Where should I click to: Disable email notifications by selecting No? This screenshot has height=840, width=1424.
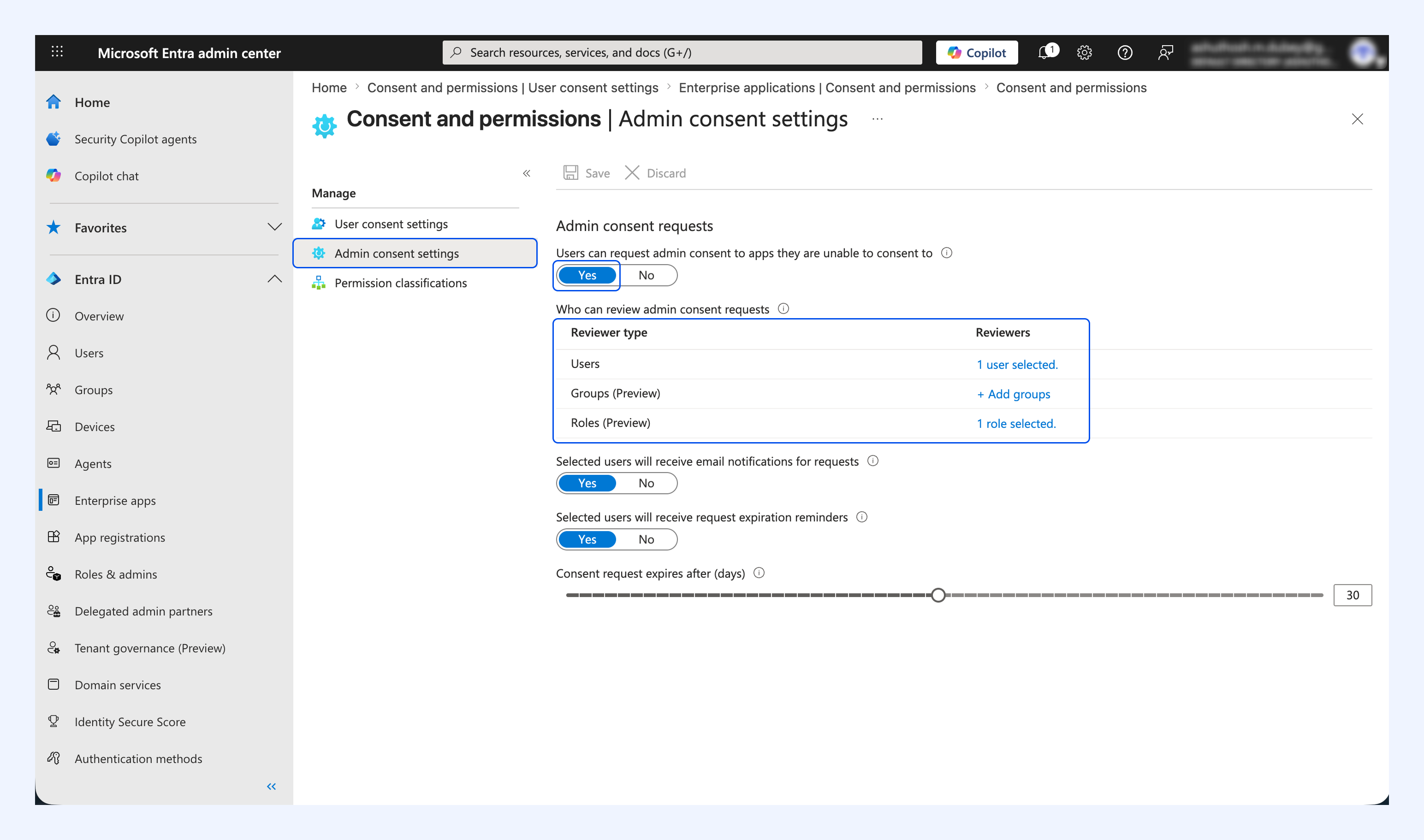pyautogui.click(x=646, y=483)
